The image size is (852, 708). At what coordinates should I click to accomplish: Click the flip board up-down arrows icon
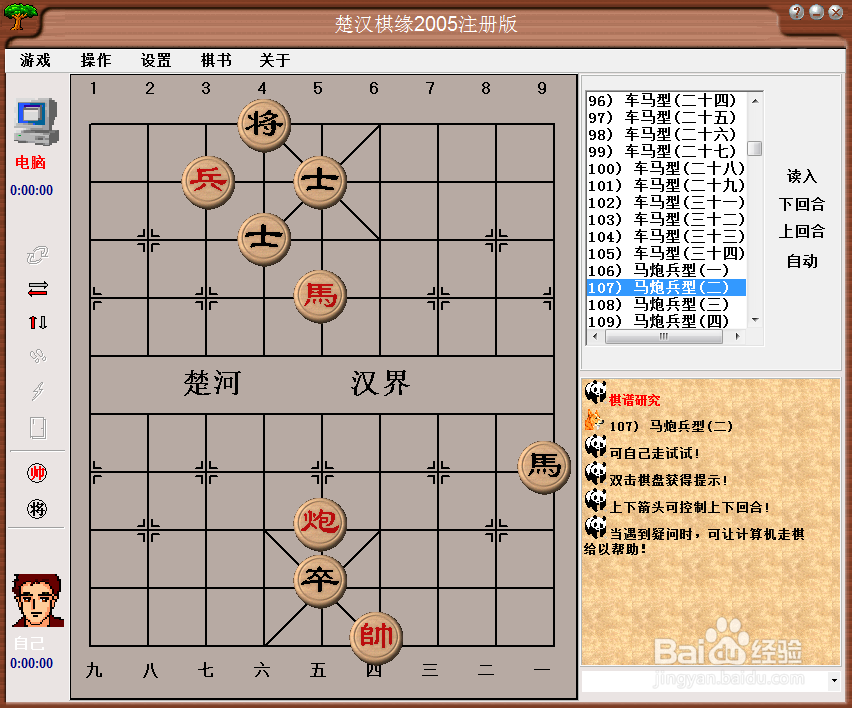37,322
